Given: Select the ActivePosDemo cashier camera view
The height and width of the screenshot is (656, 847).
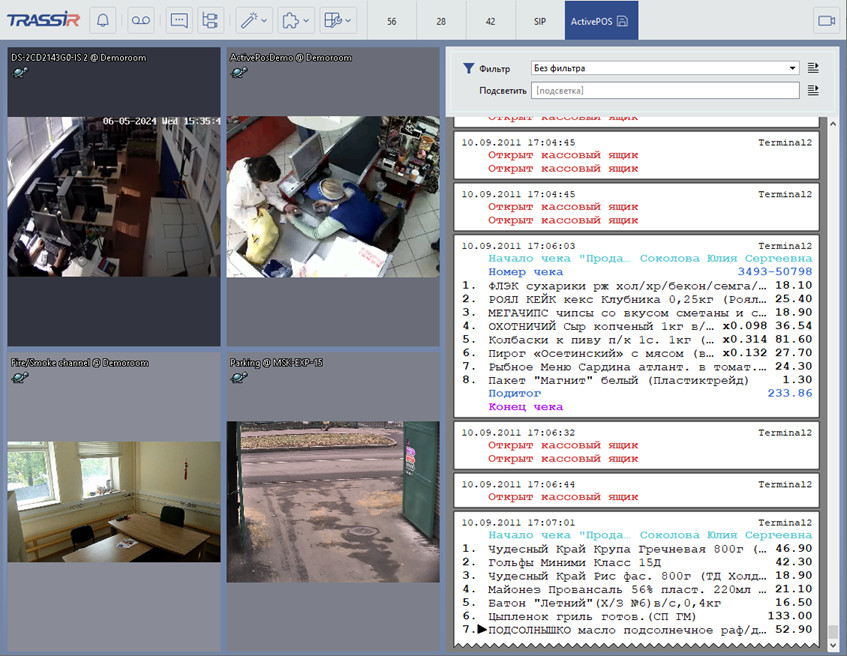Looking at the screenshot, I should [333, 196].
